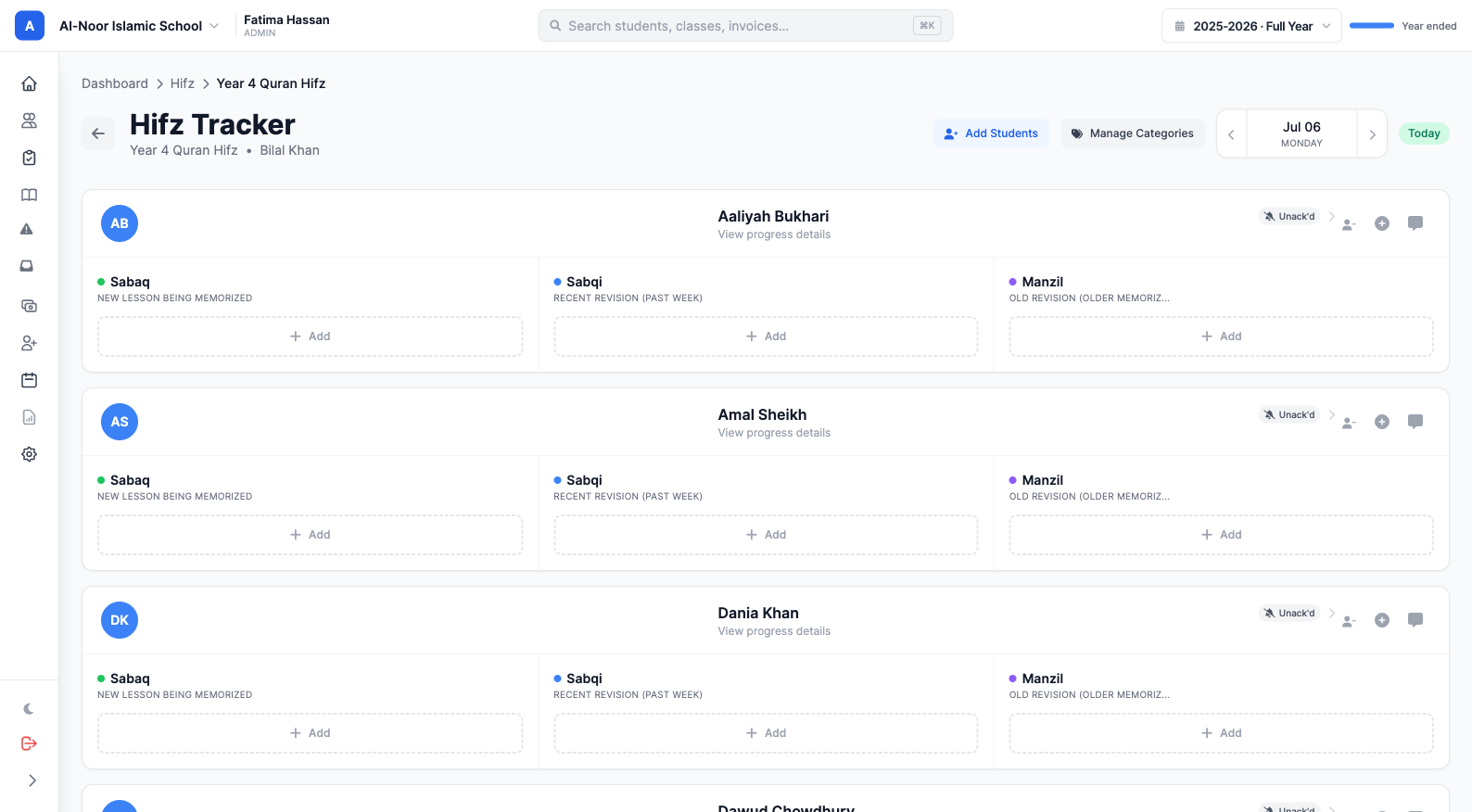Add Manzil entry for Dania Khan

(x=1222, y=733)
